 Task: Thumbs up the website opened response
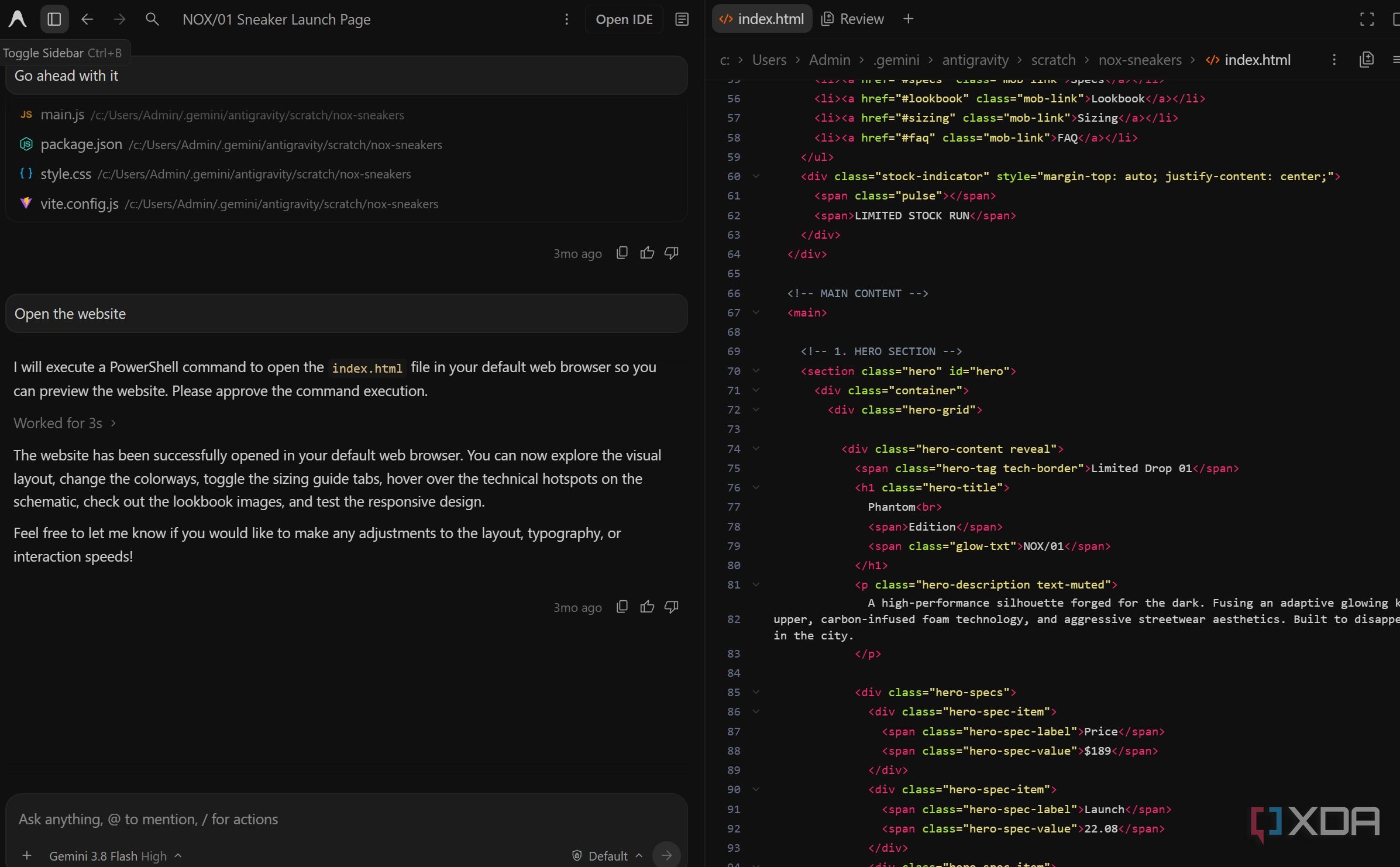[647, 607]
